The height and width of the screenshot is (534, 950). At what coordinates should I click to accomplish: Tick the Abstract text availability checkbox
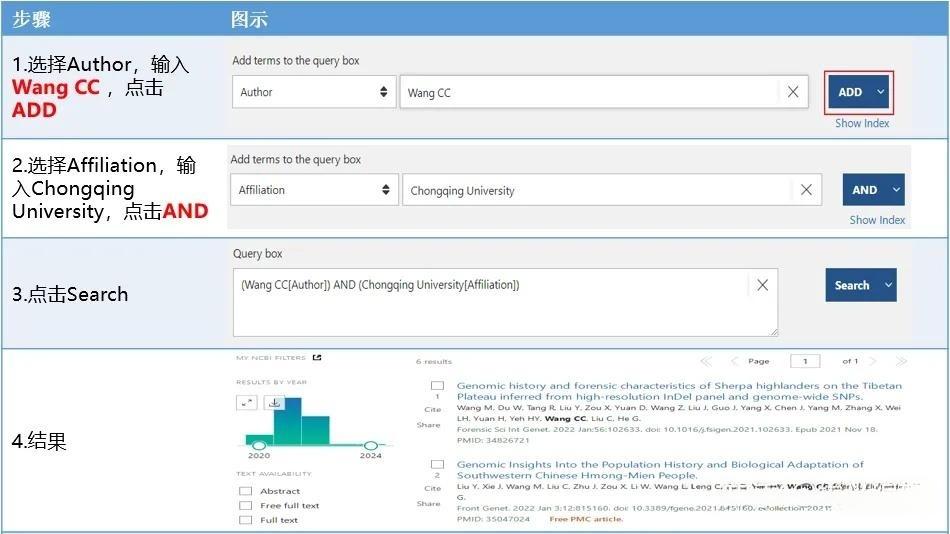coord(245,491)
